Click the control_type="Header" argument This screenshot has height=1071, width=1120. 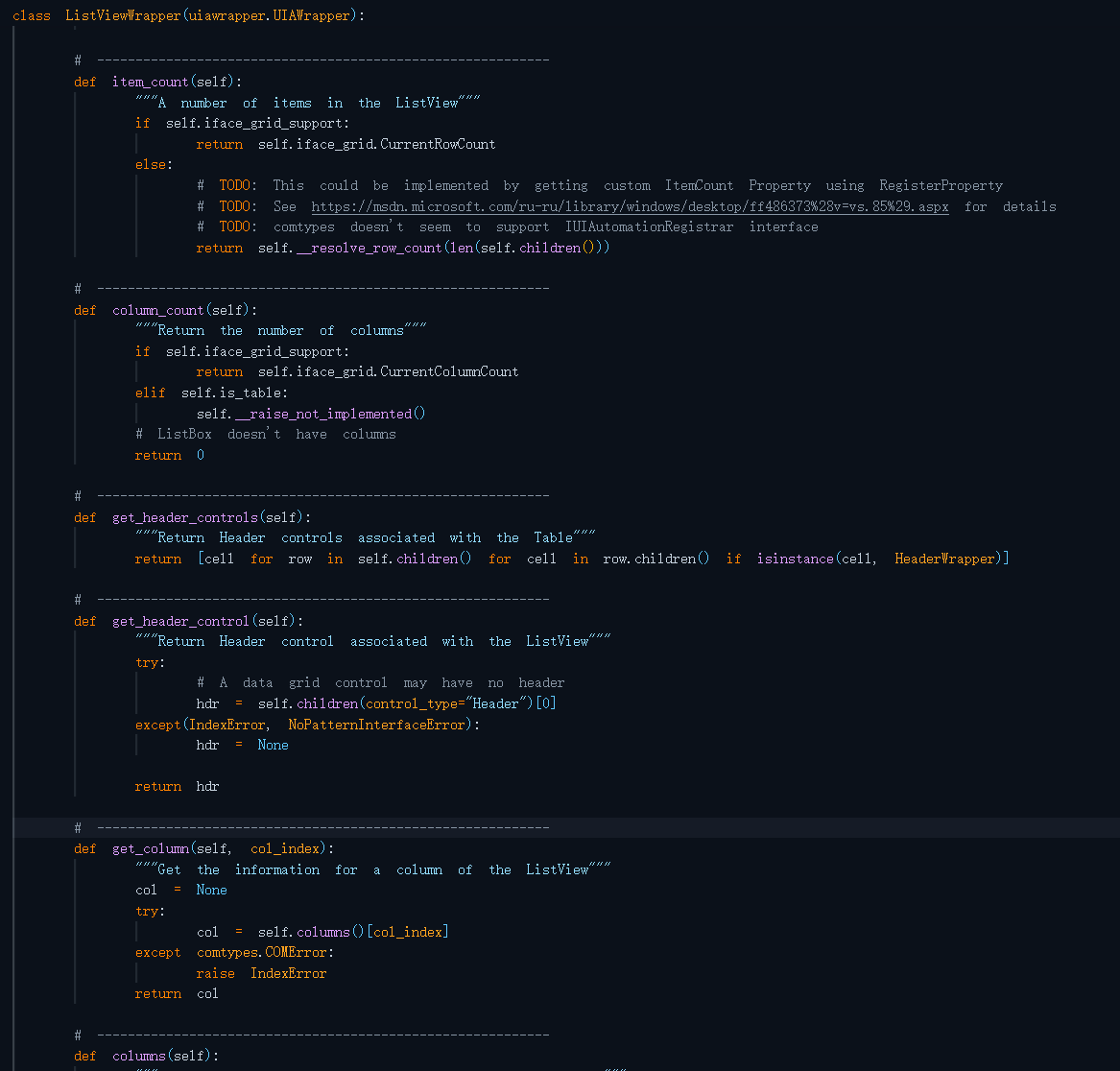click(x=445, y=703)
